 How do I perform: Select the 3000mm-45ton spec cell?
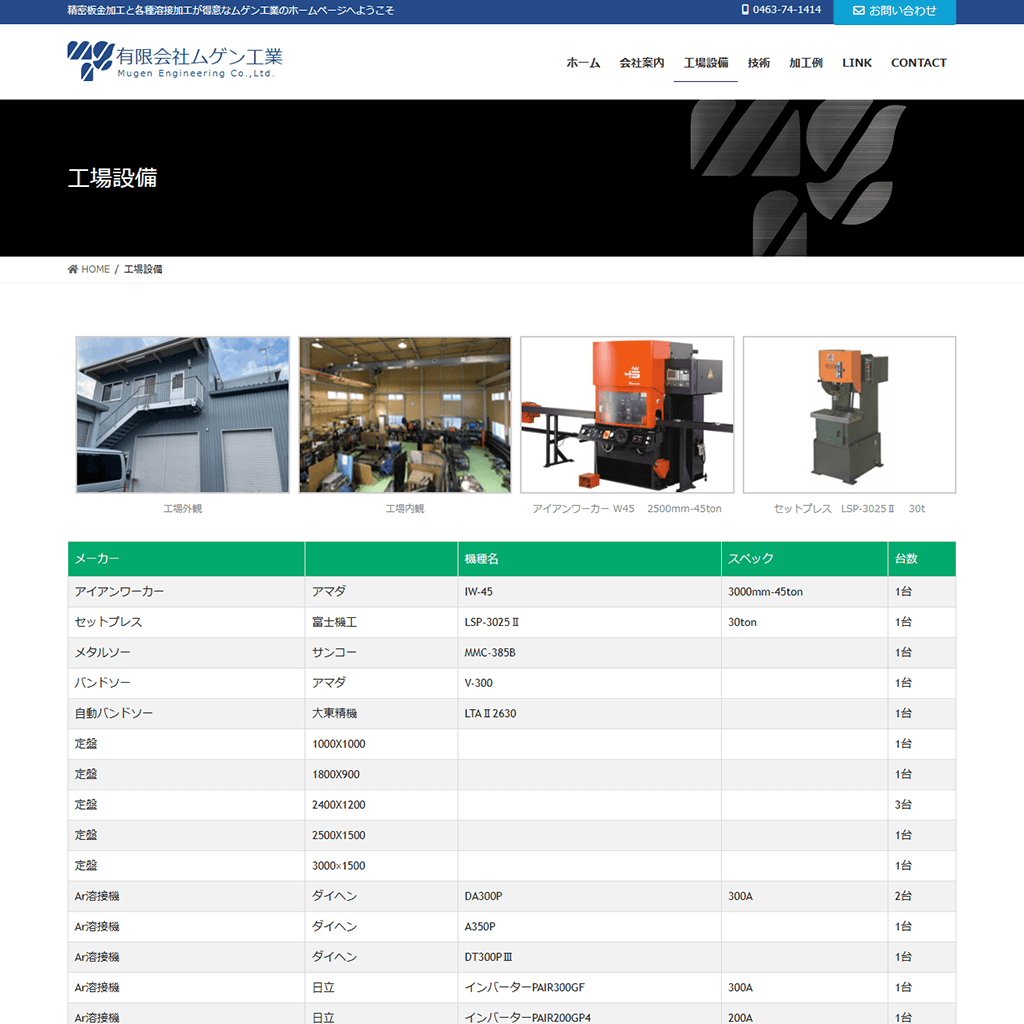pos(805,592)
